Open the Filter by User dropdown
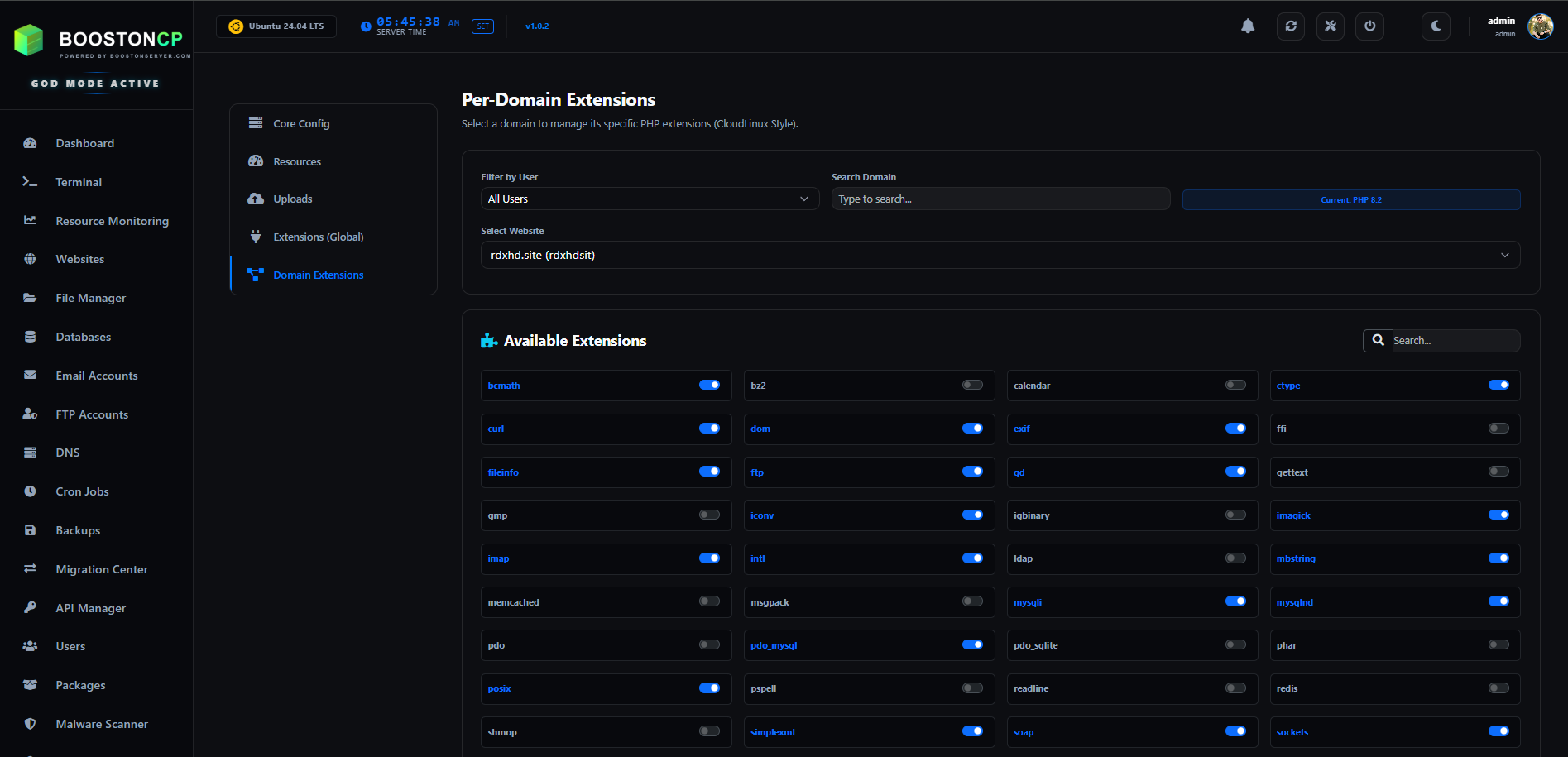Screen dimensions: 1568x757 click(650, 199)
